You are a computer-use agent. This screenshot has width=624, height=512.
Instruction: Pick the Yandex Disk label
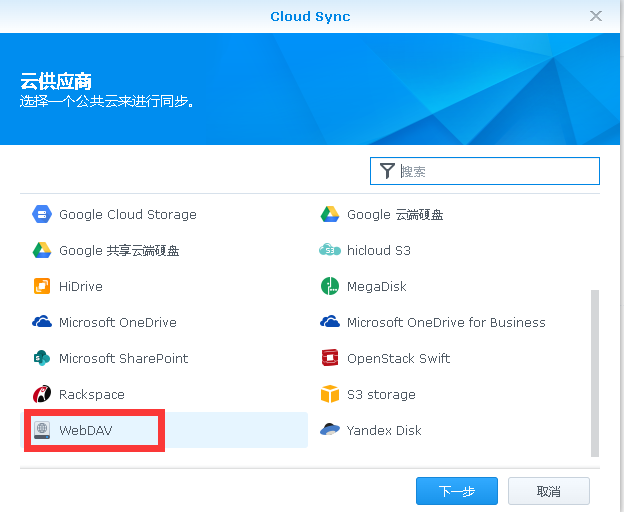coord(384,430)
